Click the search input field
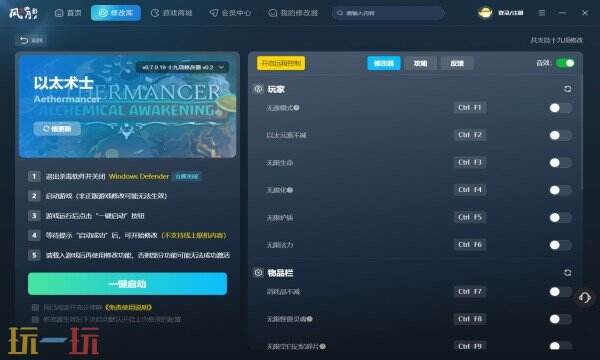Screen dimensions: 600x360 click(388, 13)
